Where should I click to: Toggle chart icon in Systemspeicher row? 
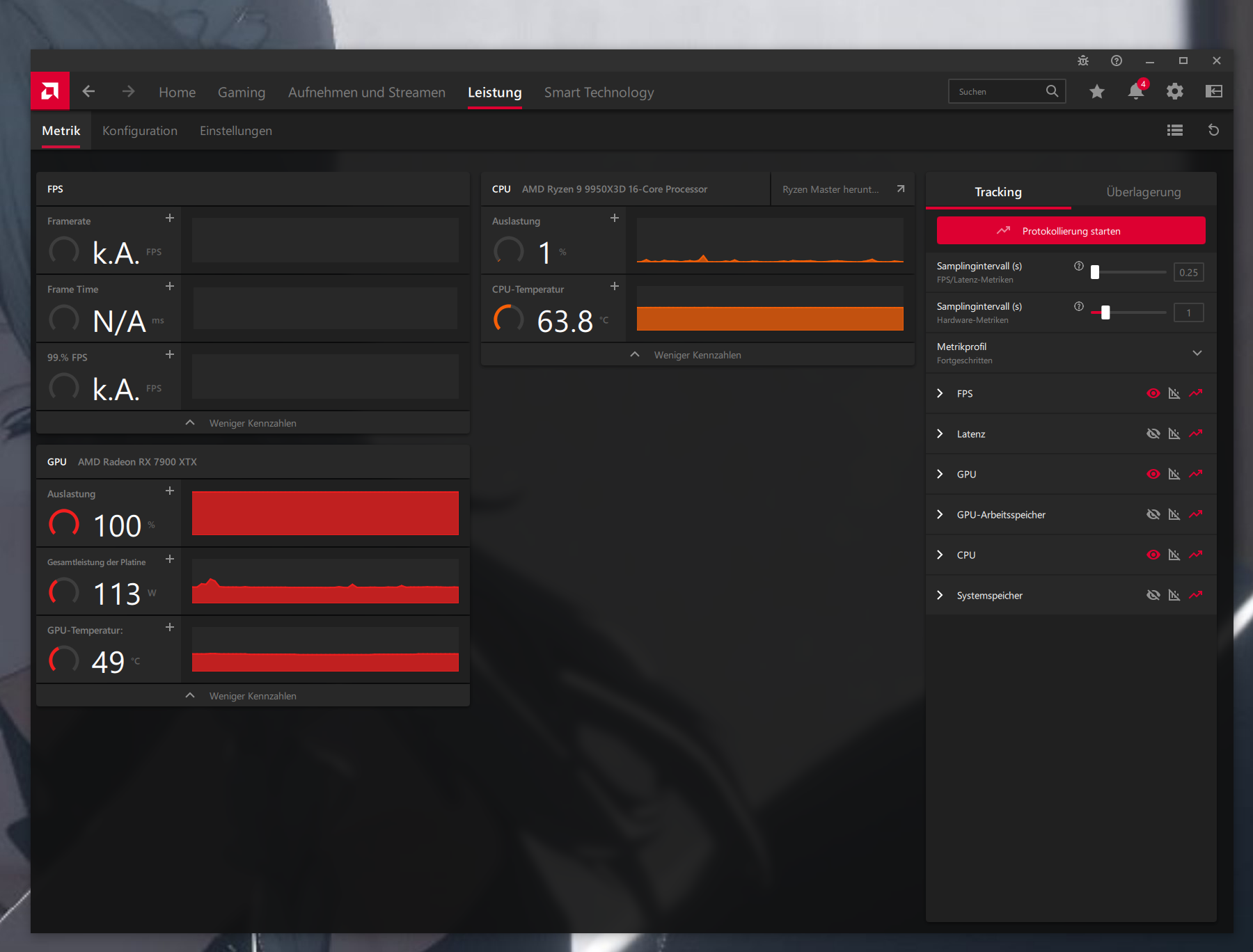[1174, 595]
